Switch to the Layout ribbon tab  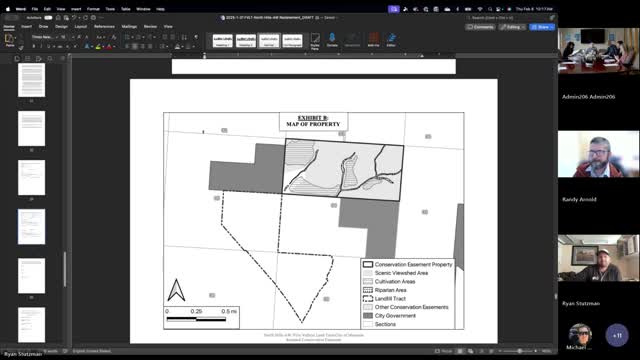point(80,27)
